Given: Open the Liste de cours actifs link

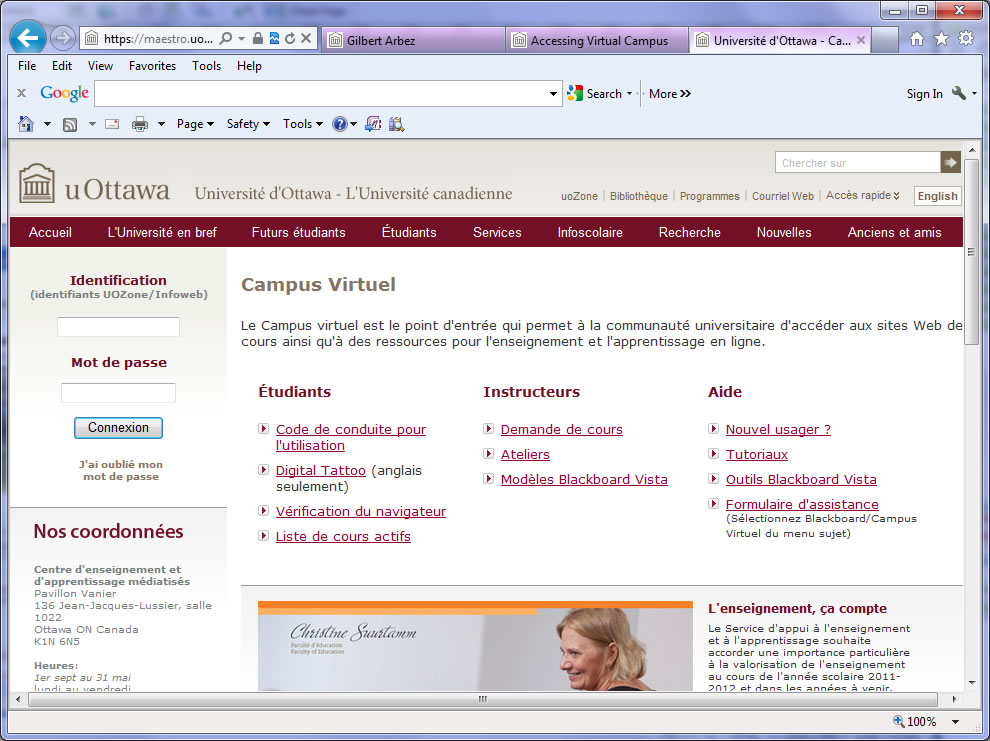Looking at the screenshot, I should coord(343,536).
